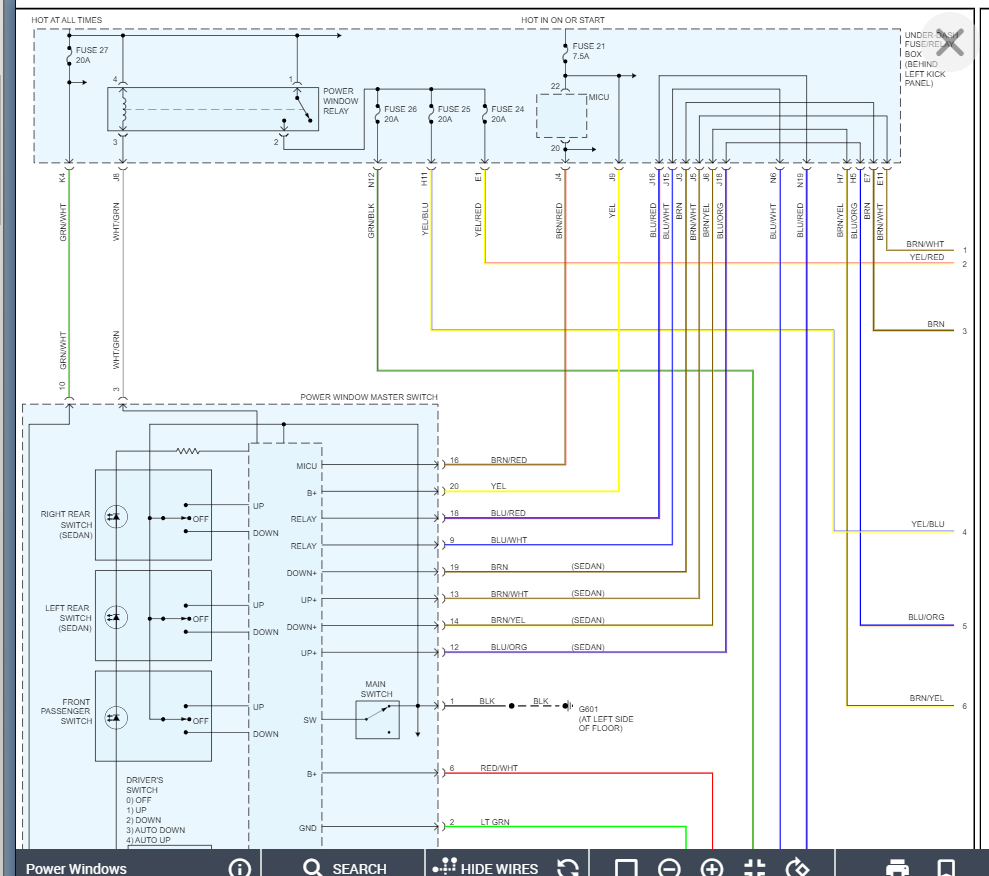Click the Power Windows title label
The image size is (989, 876).
(x=76, y=868)
